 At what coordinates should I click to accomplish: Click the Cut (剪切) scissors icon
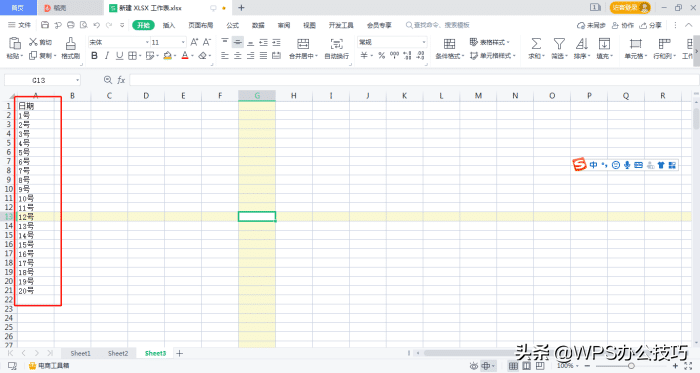[x=33, y=42]
